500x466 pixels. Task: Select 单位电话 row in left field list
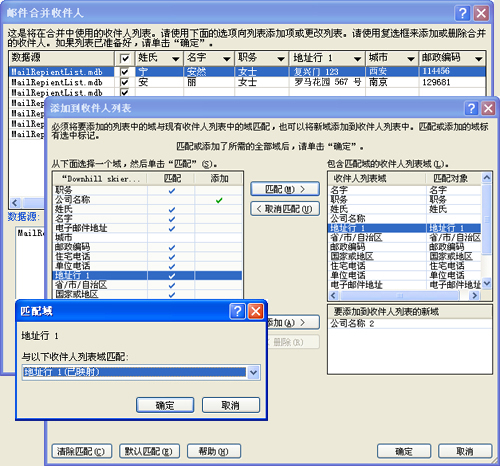point(148,266)
